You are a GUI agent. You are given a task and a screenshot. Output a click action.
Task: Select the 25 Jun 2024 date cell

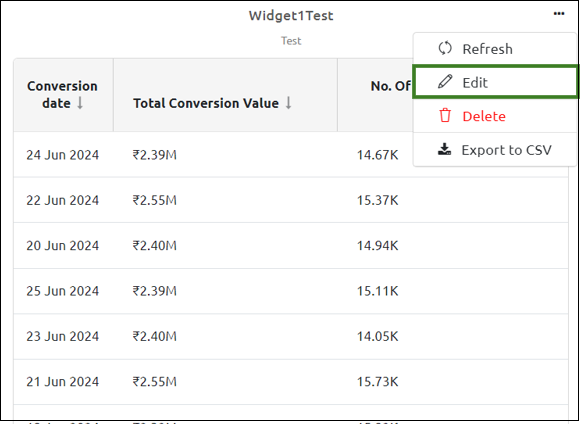[x=62, y=291]
